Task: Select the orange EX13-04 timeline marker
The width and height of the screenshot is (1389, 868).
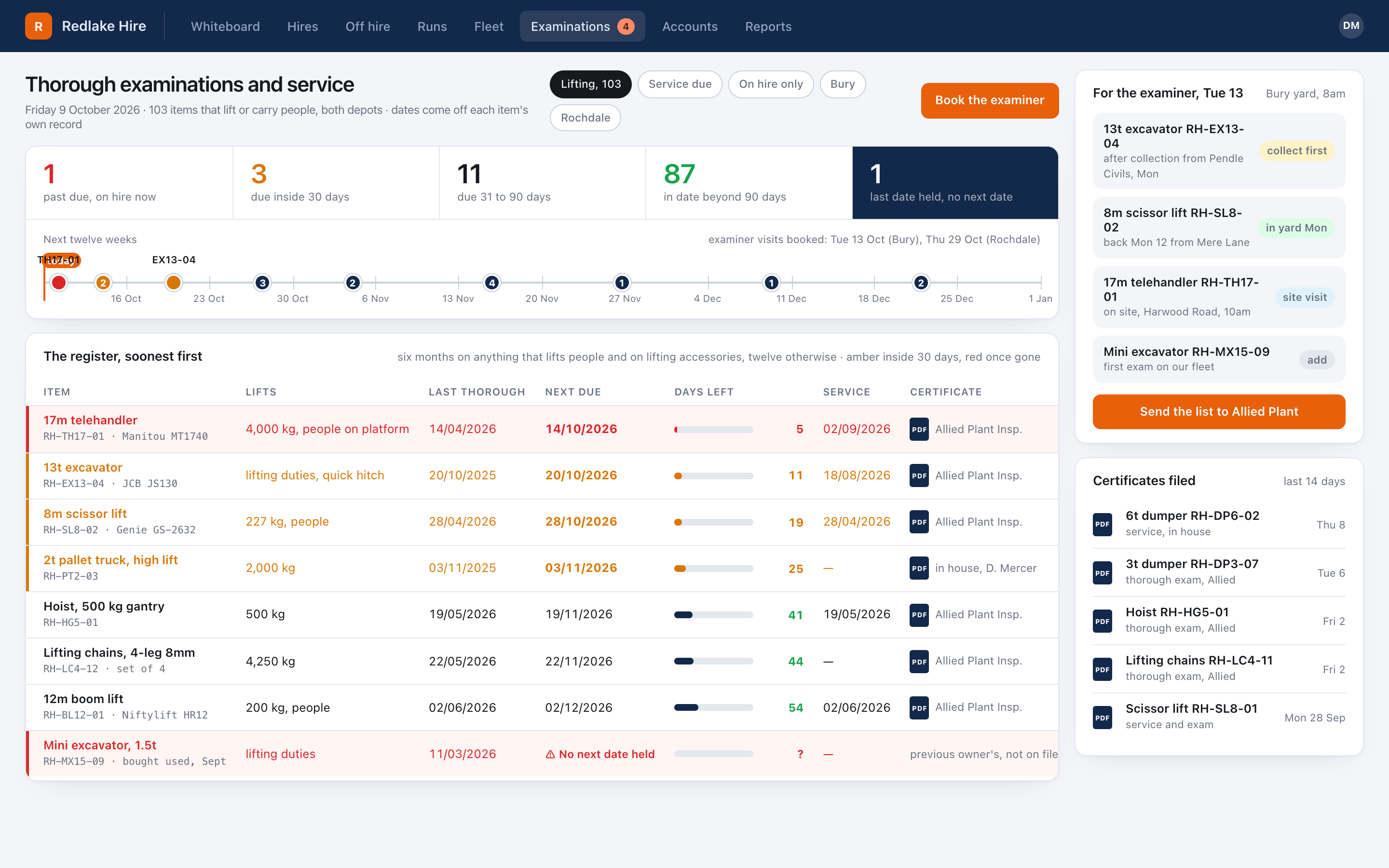Action: [x=173, y=283]
